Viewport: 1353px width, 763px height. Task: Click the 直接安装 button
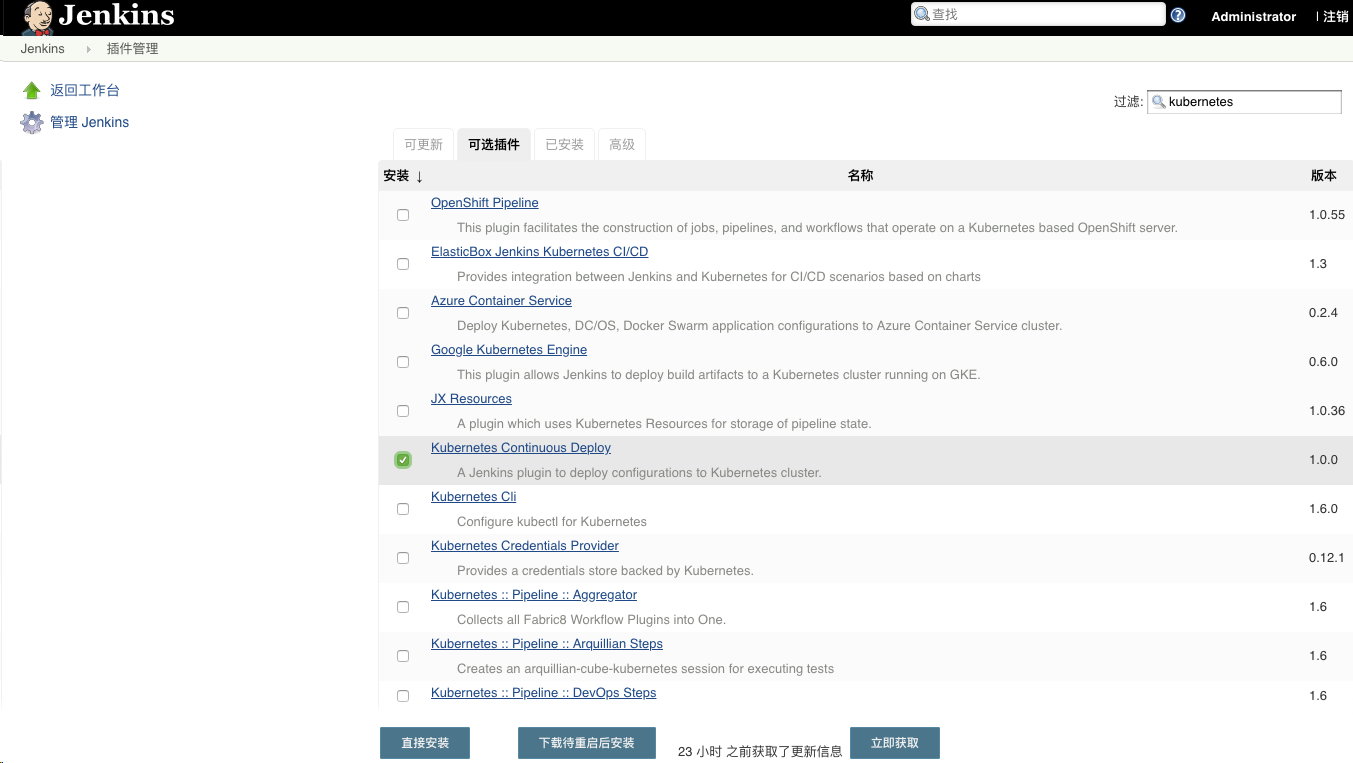424,743
